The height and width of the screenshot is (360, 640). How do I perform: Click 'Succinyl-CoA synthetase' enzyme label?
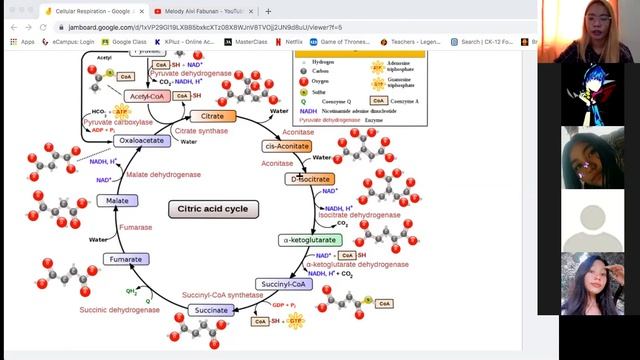coord(222,295)
